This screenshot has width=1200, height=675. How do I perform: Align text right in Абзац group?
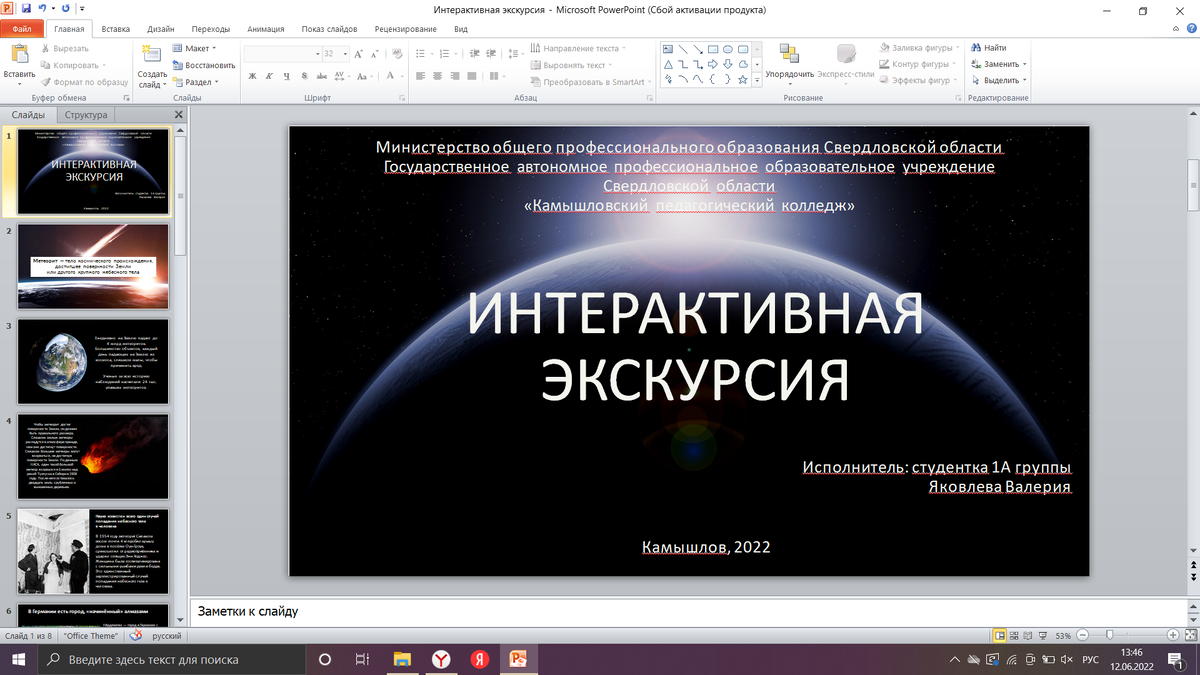[455, 76]
